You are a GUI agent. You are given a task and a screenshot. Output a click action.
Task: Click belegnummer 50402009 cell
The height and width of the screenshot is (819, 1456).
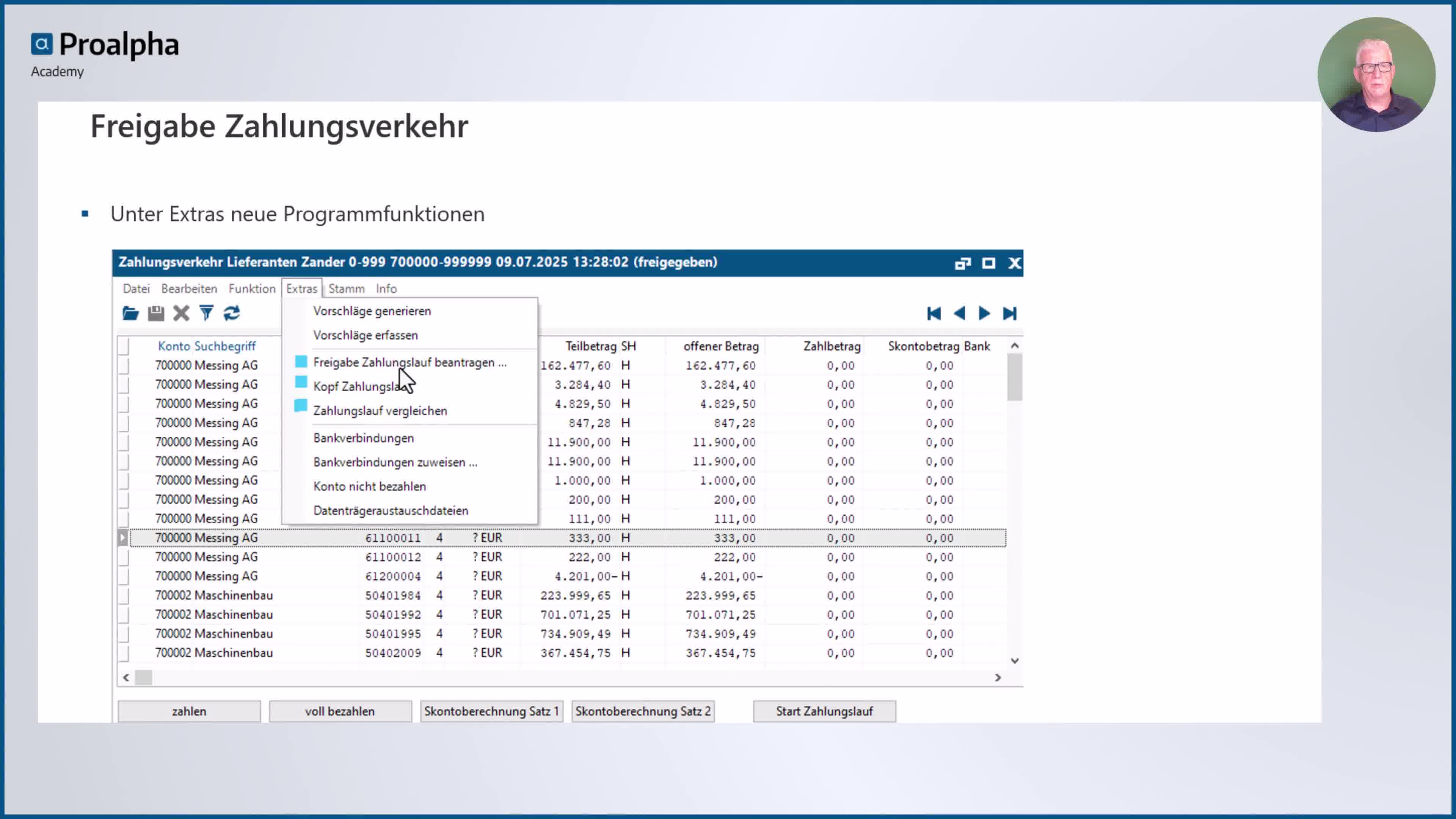393,653
